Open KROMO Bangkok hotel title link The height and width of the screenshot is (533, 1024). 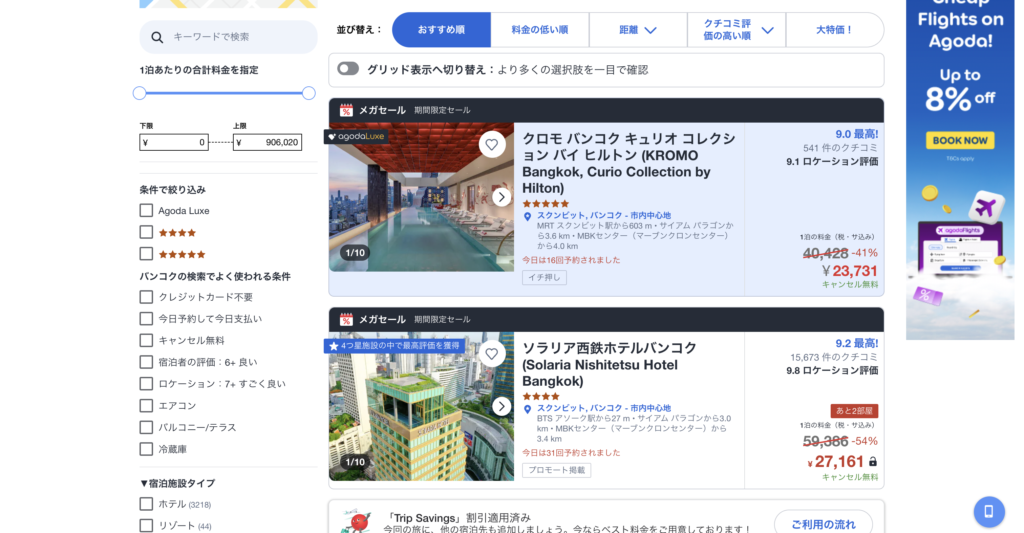[629, 163]
